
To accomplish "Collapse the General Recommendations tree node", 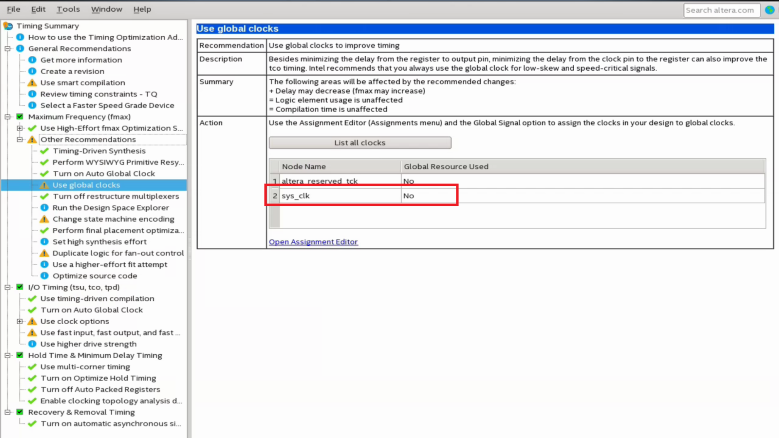I will click(x=8, y=49).
